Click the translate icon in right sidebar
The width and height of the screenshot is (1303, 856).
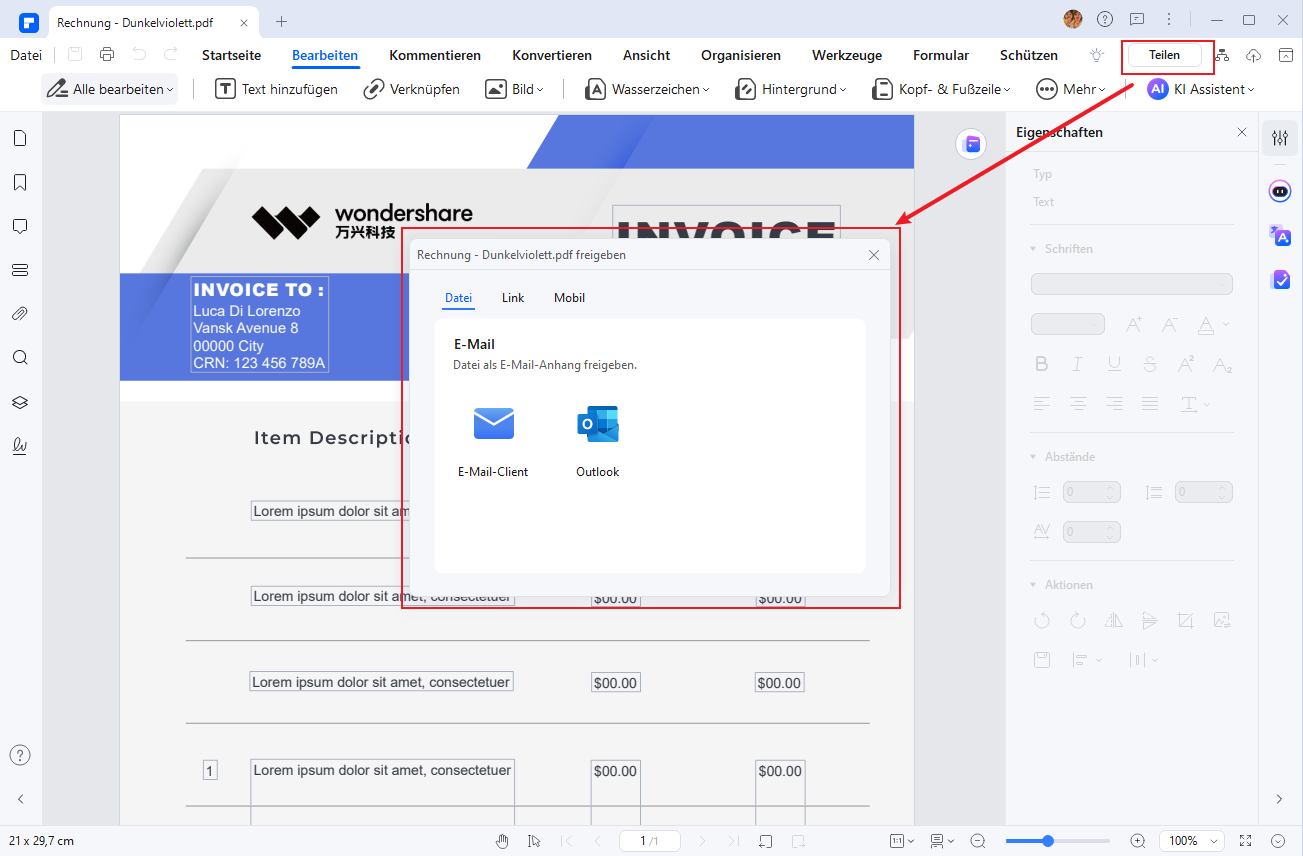pyautogui.click(x=1280, y=235)
